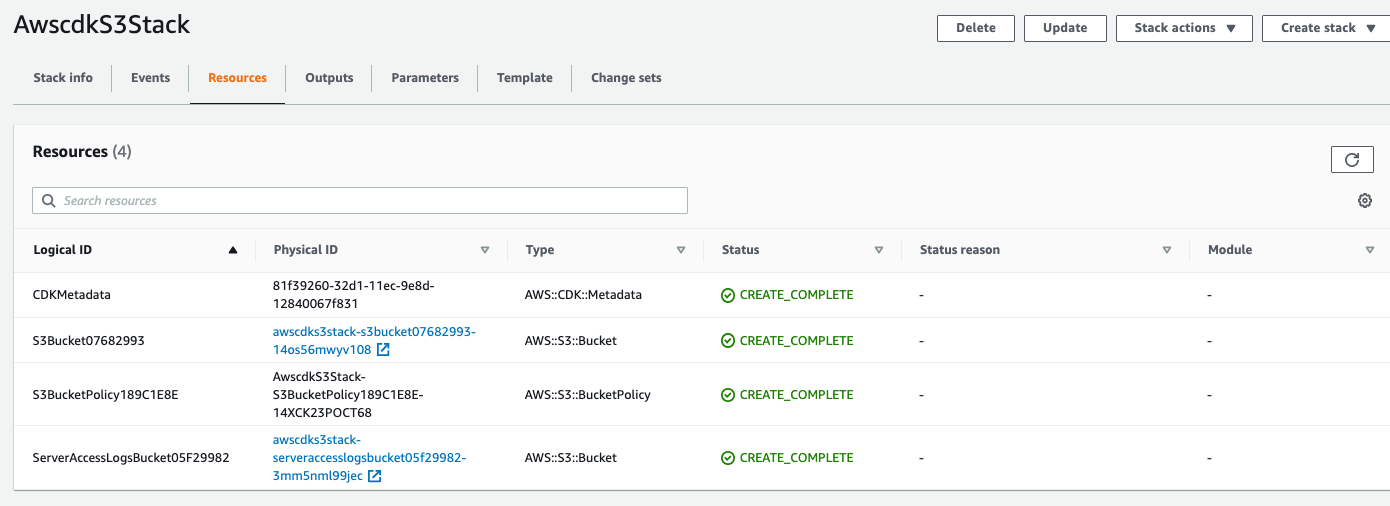Click the Logical ID column header

[x=63, y=250]
